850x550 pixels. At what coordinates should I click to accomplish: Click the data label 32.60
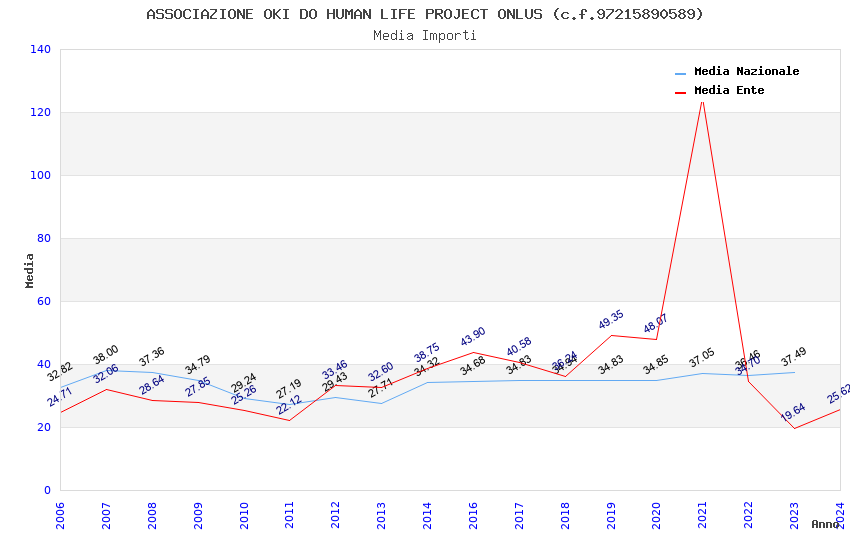point(381,372)
